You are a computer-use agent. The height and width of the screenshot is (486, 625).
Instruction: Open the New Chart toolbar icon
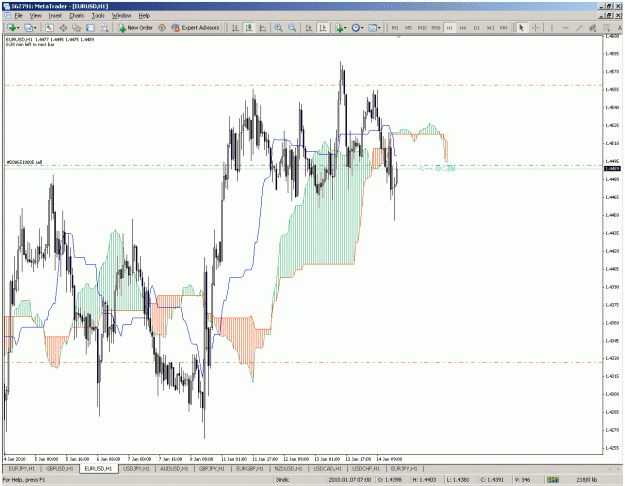point(11,28)
